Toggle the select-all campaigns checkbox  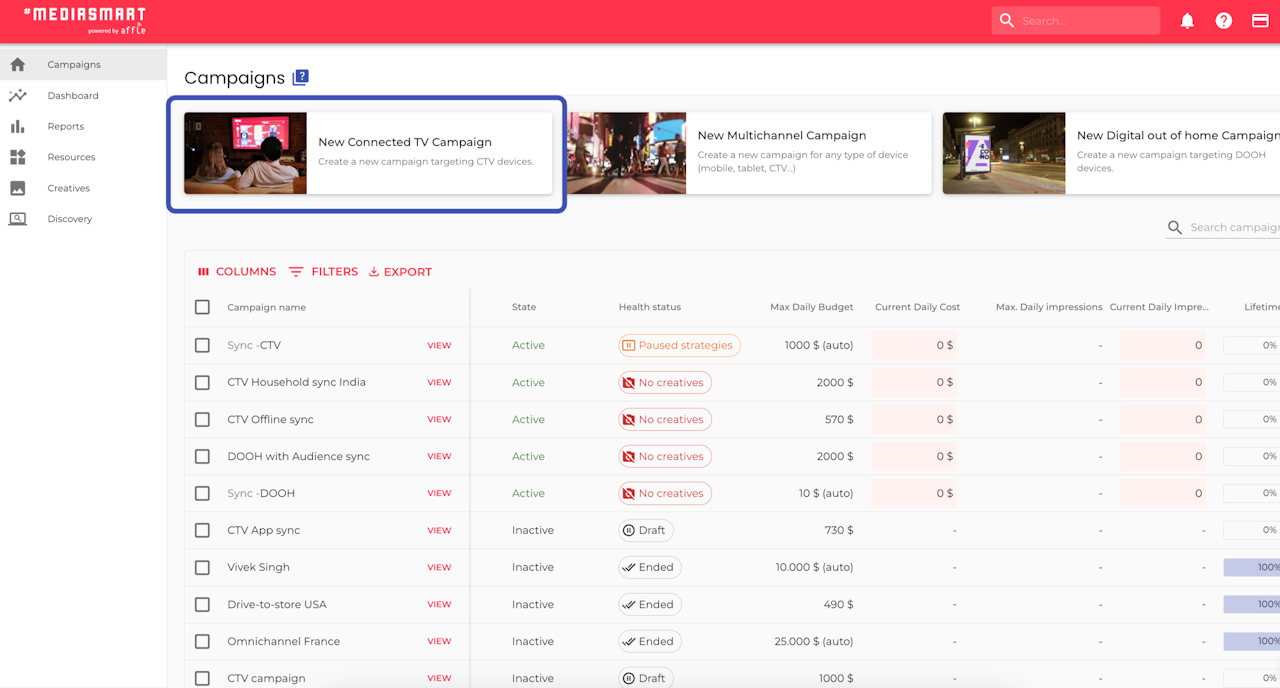[202, 307]
